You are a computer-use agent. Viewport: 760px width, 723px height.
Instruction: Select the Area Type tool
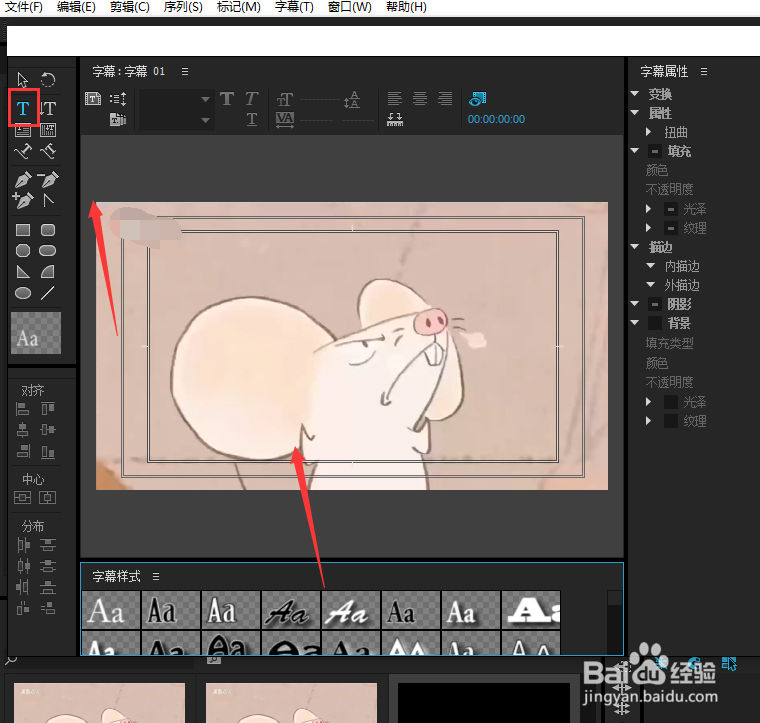23,130
